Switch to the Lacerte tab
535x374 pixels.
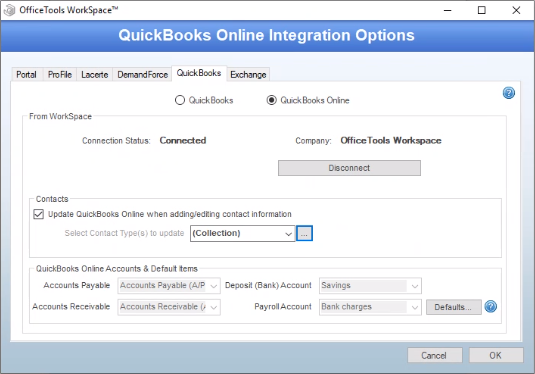[x=95, y=74]
